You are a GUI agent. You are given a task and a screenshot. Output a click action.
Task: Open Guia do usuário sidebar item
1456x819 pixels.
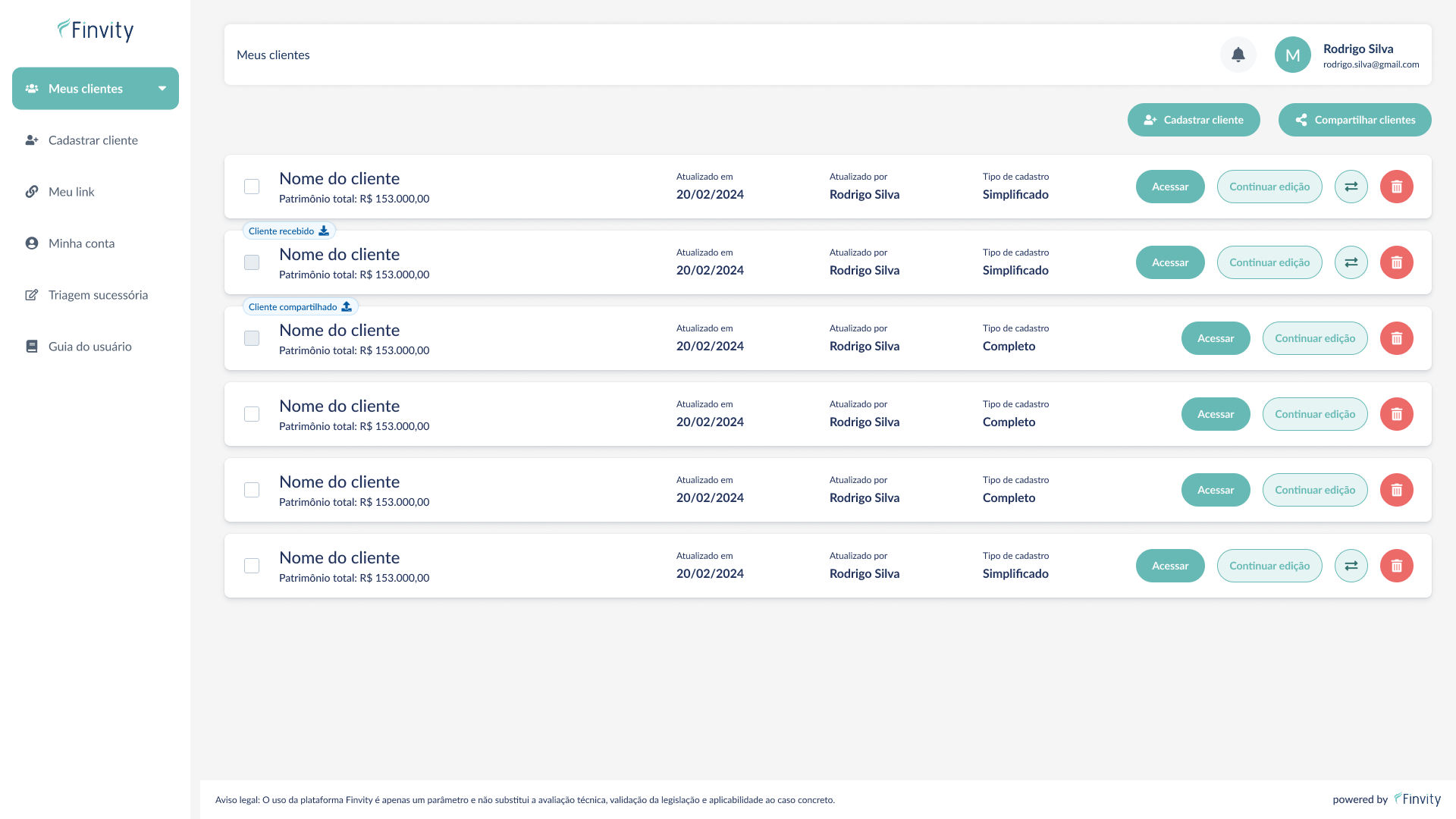[x=89, y=347]
